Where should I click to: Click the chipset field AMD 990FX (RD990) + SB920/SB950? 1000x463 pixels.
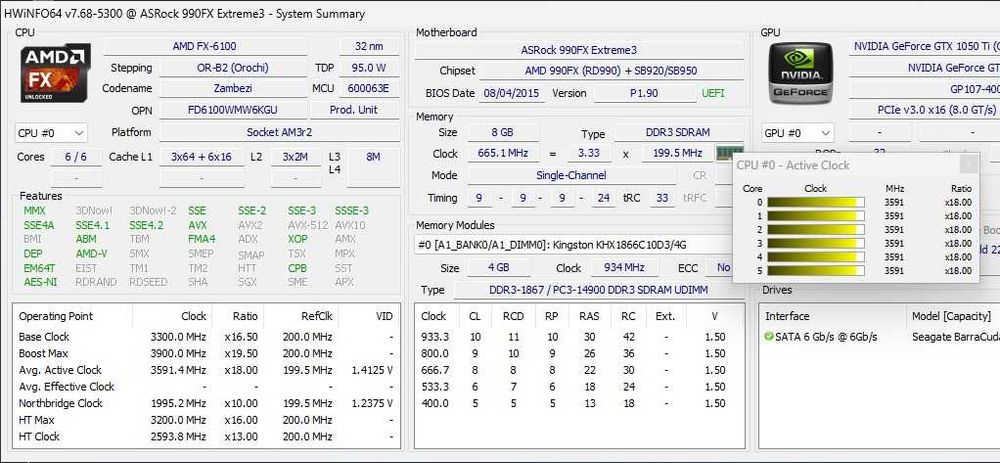tap(611, 71)
